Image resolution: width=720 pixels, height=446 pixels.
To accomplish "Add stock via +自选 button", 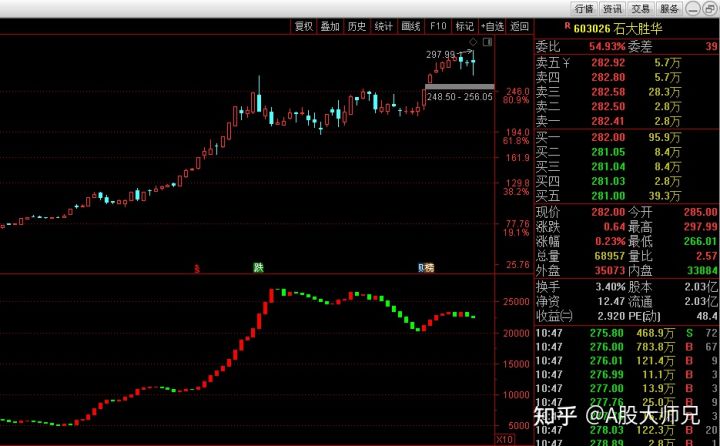I will point(492,27).
